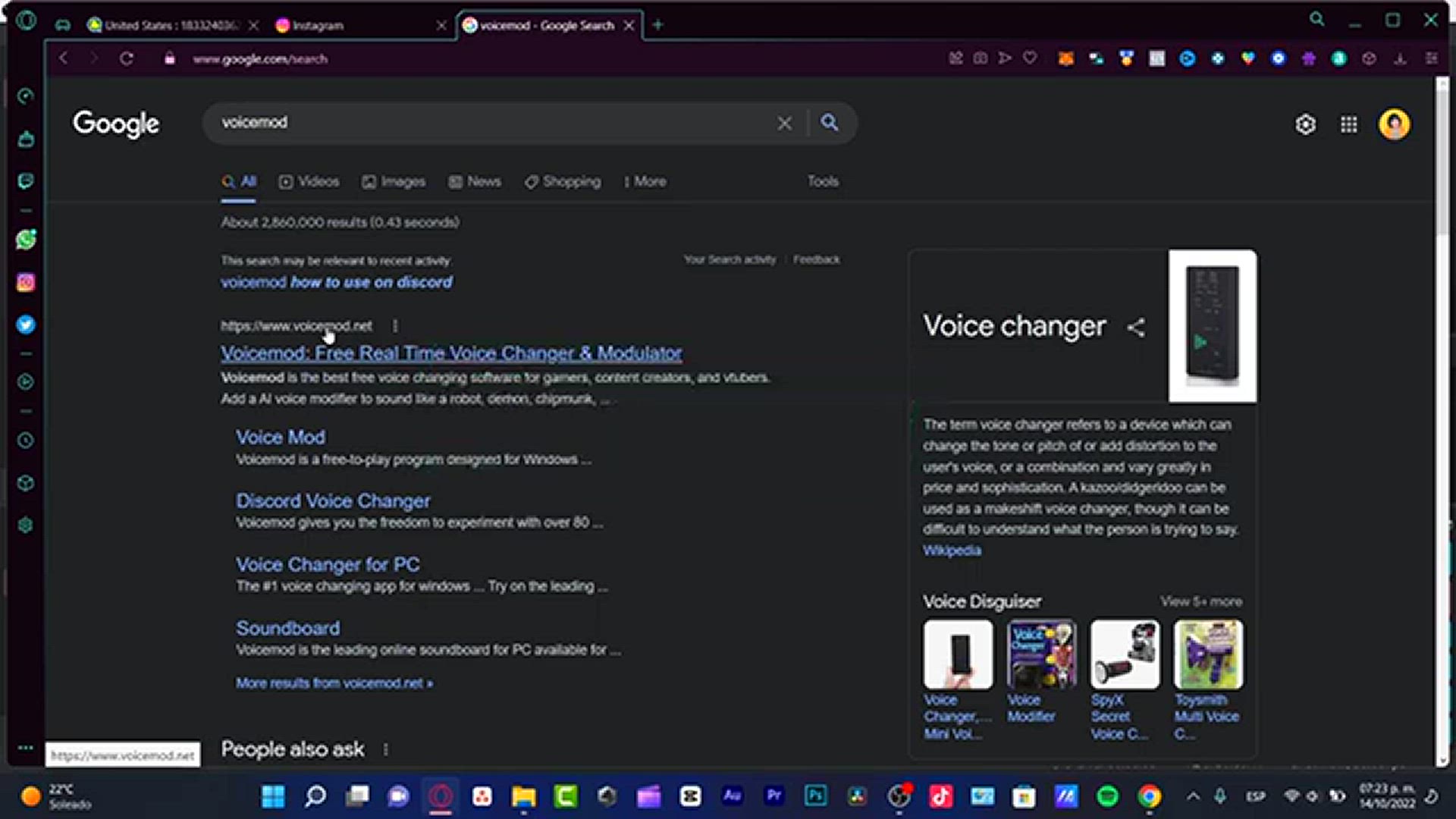Open options beside People also ask
1456x819 pixels.
(x=385, y=749)
